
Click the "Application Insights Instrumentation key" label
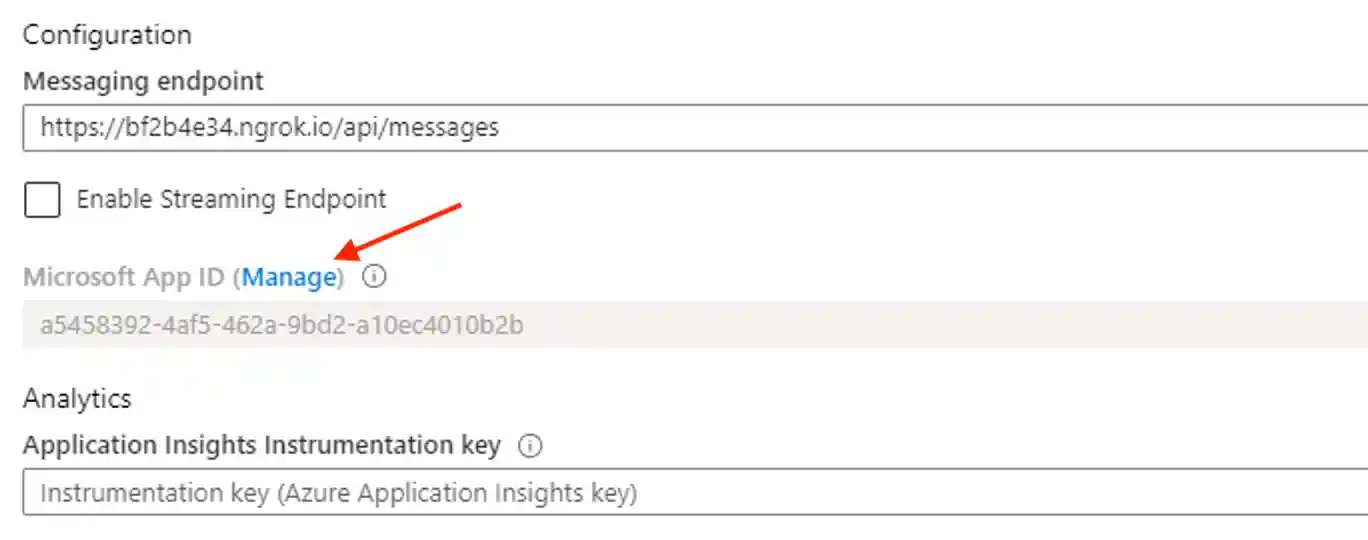pos(261,445)
